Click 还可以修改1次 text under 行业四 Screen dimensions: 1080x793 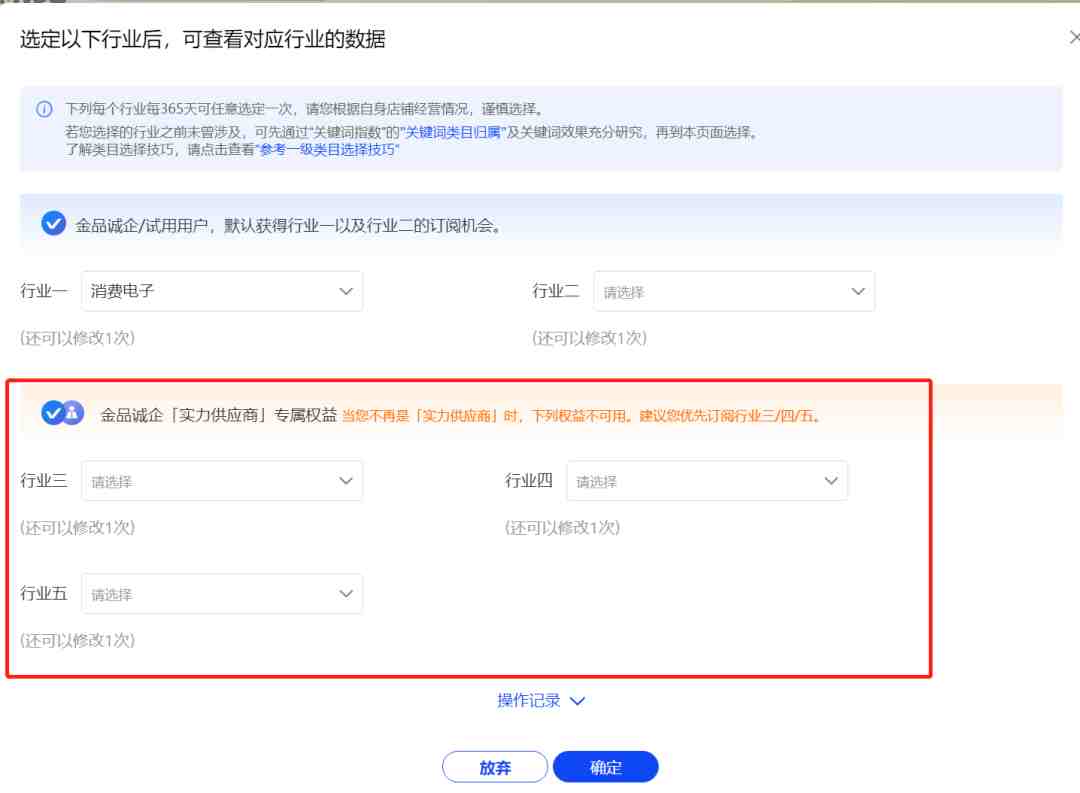coord(562,528)
